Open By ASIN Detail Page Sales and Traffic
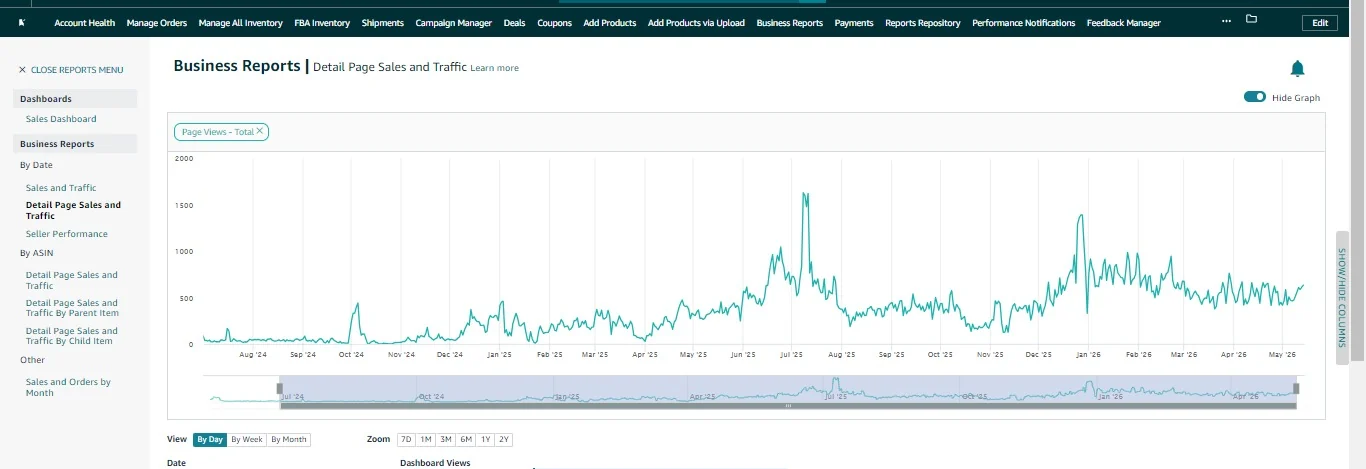 [72, 280]
